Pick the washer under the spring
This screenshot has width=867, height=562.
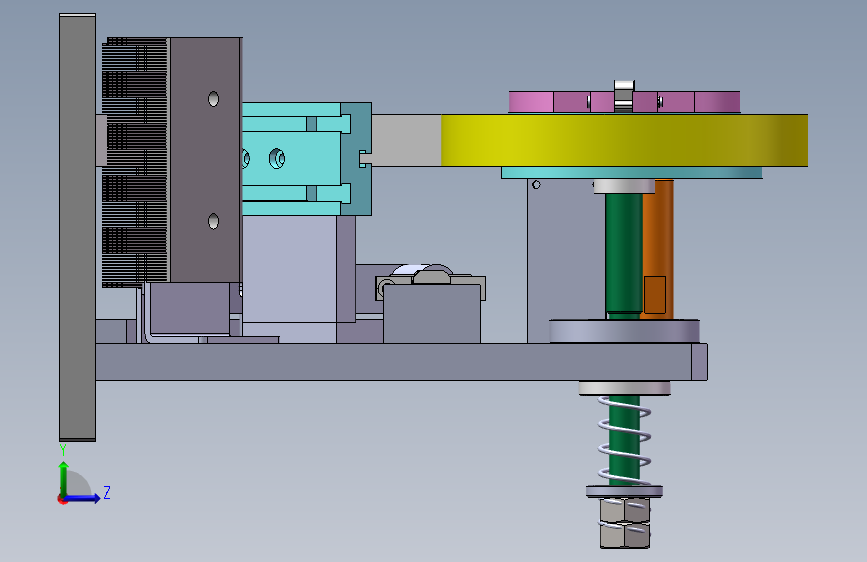pyautogui.click(x=624, y=491)
